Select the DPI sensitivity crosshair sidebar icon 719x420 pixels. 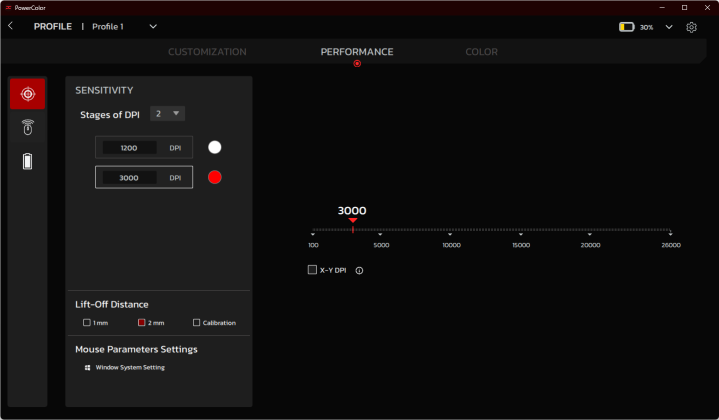[28, 93]
